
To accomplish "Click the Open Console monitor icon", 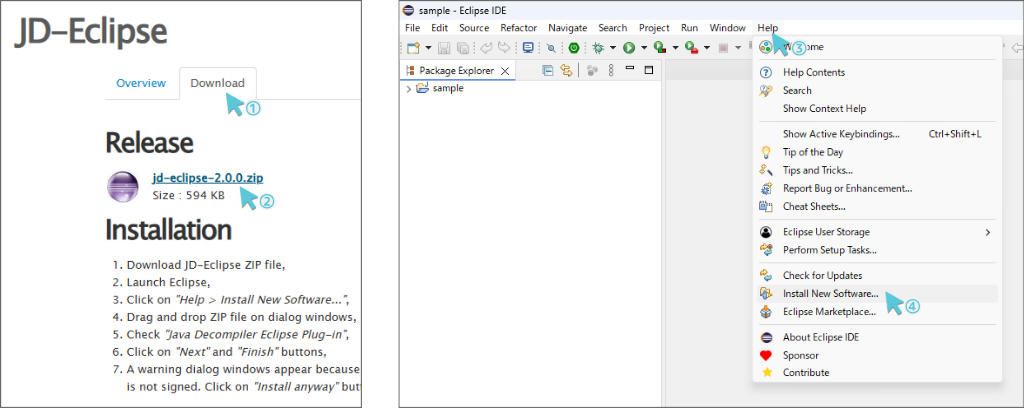I will [528, 47].
